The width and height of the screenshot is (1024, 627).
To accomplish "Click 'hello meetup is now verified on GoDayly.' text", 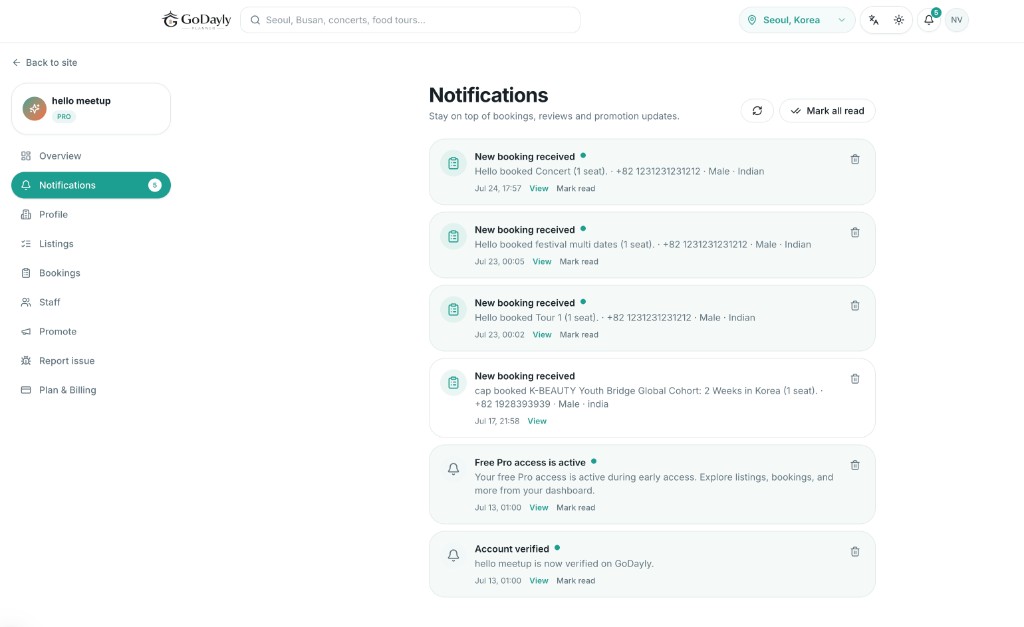I will 564,564.
